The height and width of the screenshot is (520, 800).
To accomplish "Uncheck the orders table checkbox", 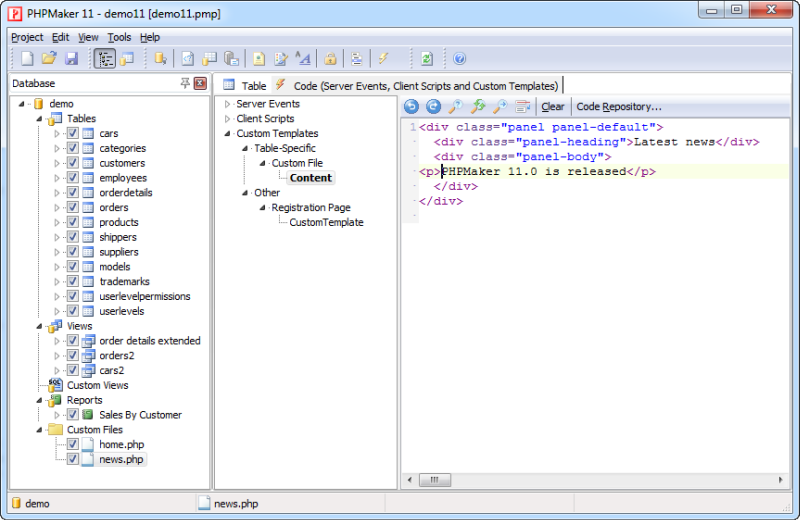I will pyautogui.click(x=72, y=207).
